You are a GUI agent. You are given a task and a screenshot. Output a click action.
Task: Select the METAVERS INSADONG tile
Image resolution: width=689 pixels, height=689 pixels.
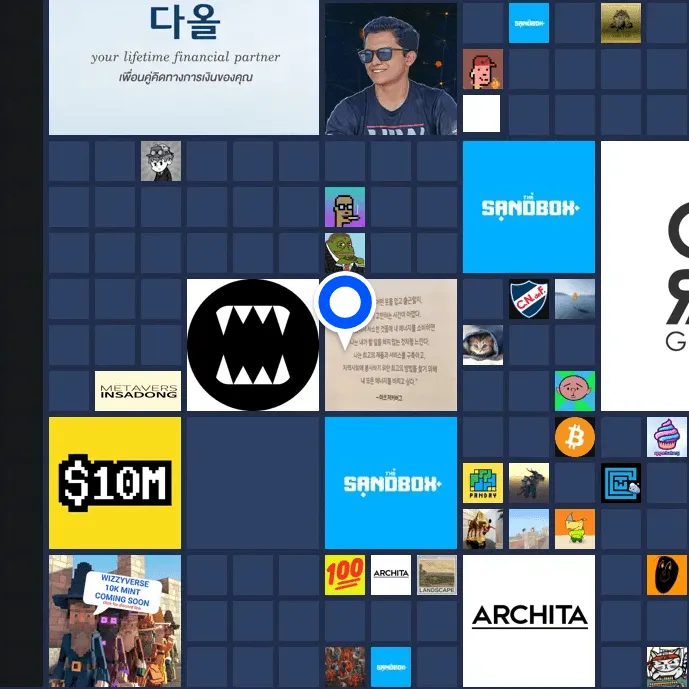point(138,391)
